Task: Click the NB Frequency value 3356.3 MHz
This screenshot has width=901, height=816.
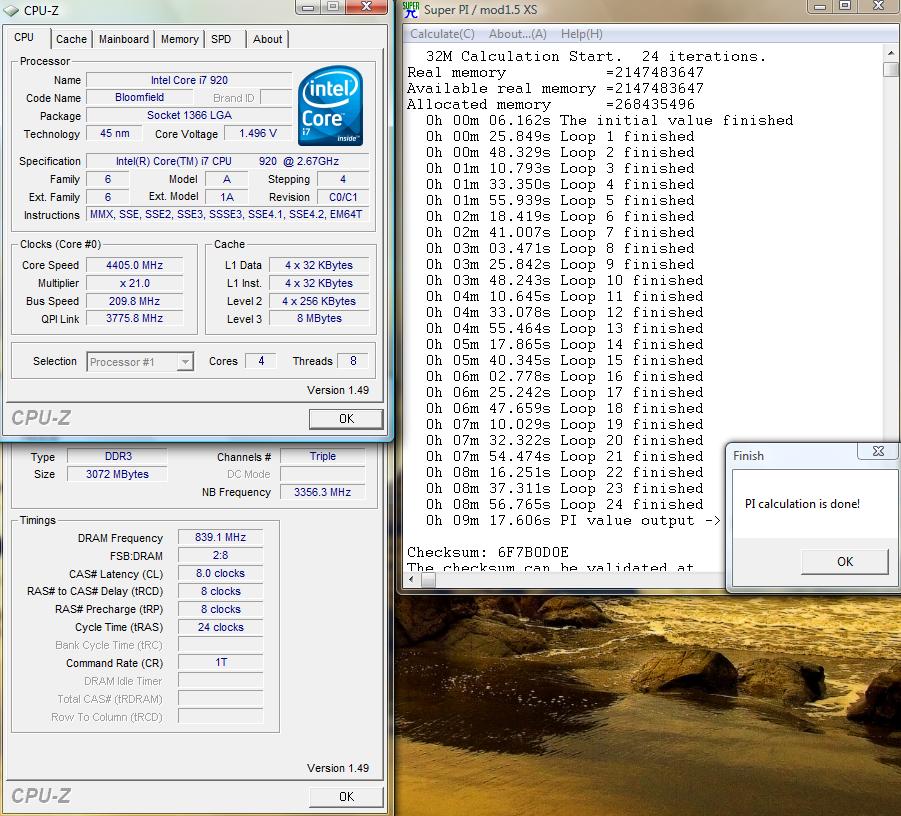Action: click(x=322, y=492)
